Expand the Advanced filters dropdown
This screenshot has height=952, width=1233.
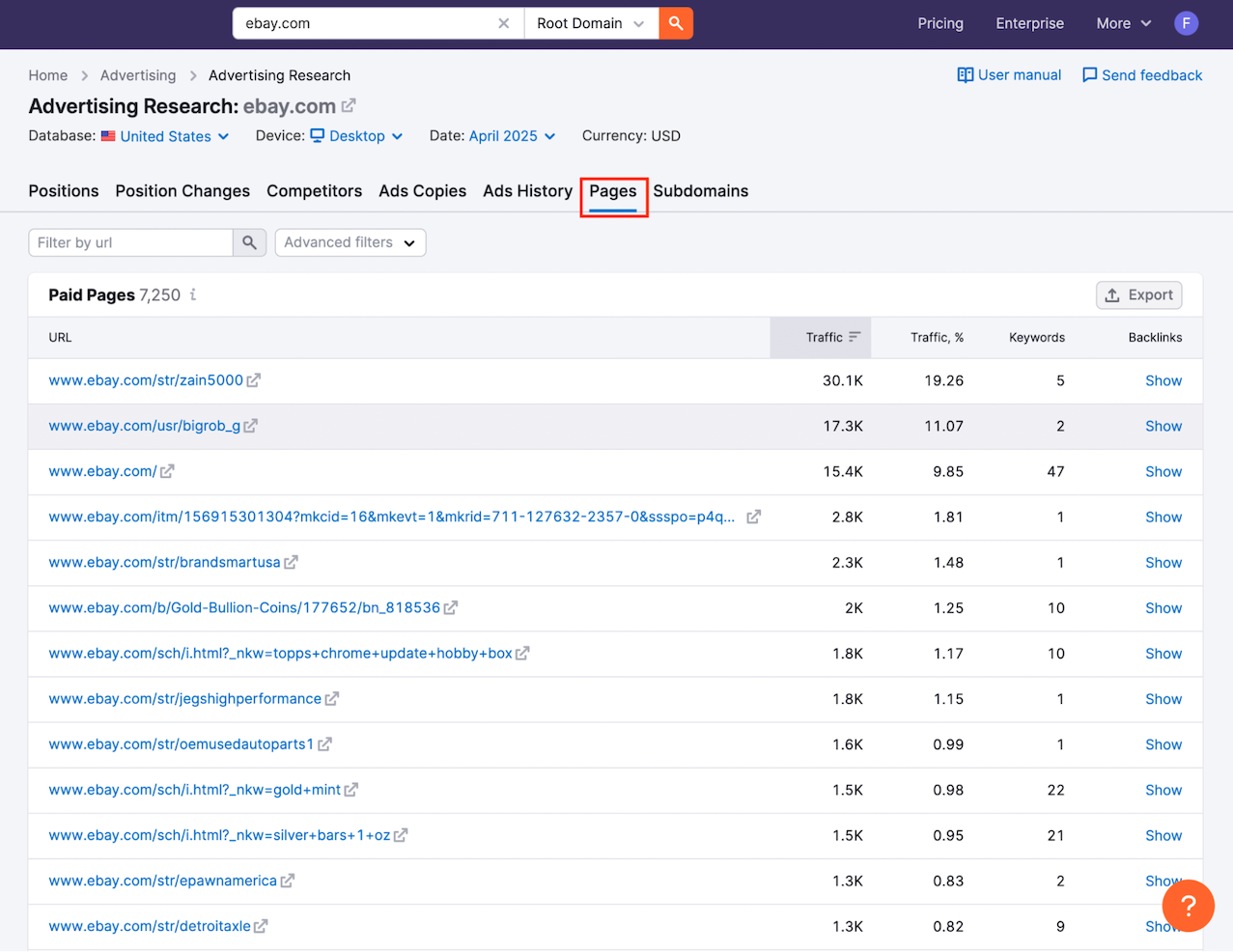click(350, 242)
